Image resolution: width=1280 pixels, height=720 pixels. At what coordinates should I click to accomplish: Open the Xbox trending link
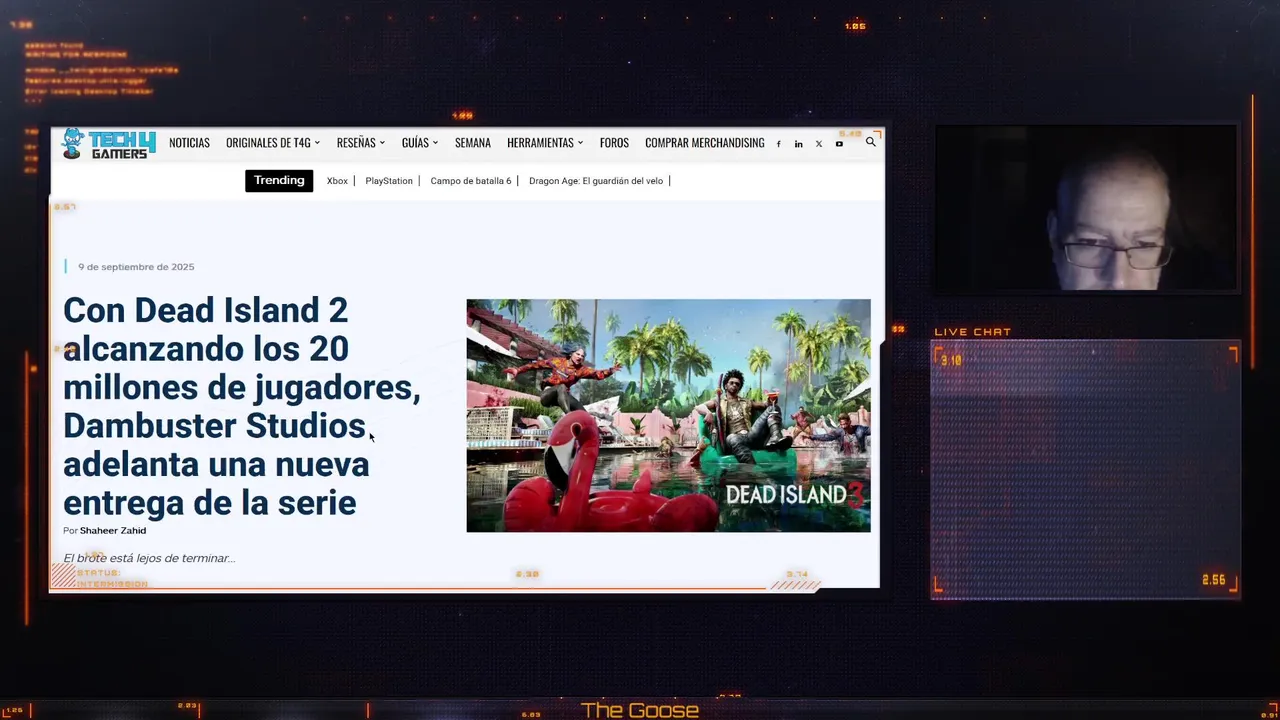click(x=337, y=181)
